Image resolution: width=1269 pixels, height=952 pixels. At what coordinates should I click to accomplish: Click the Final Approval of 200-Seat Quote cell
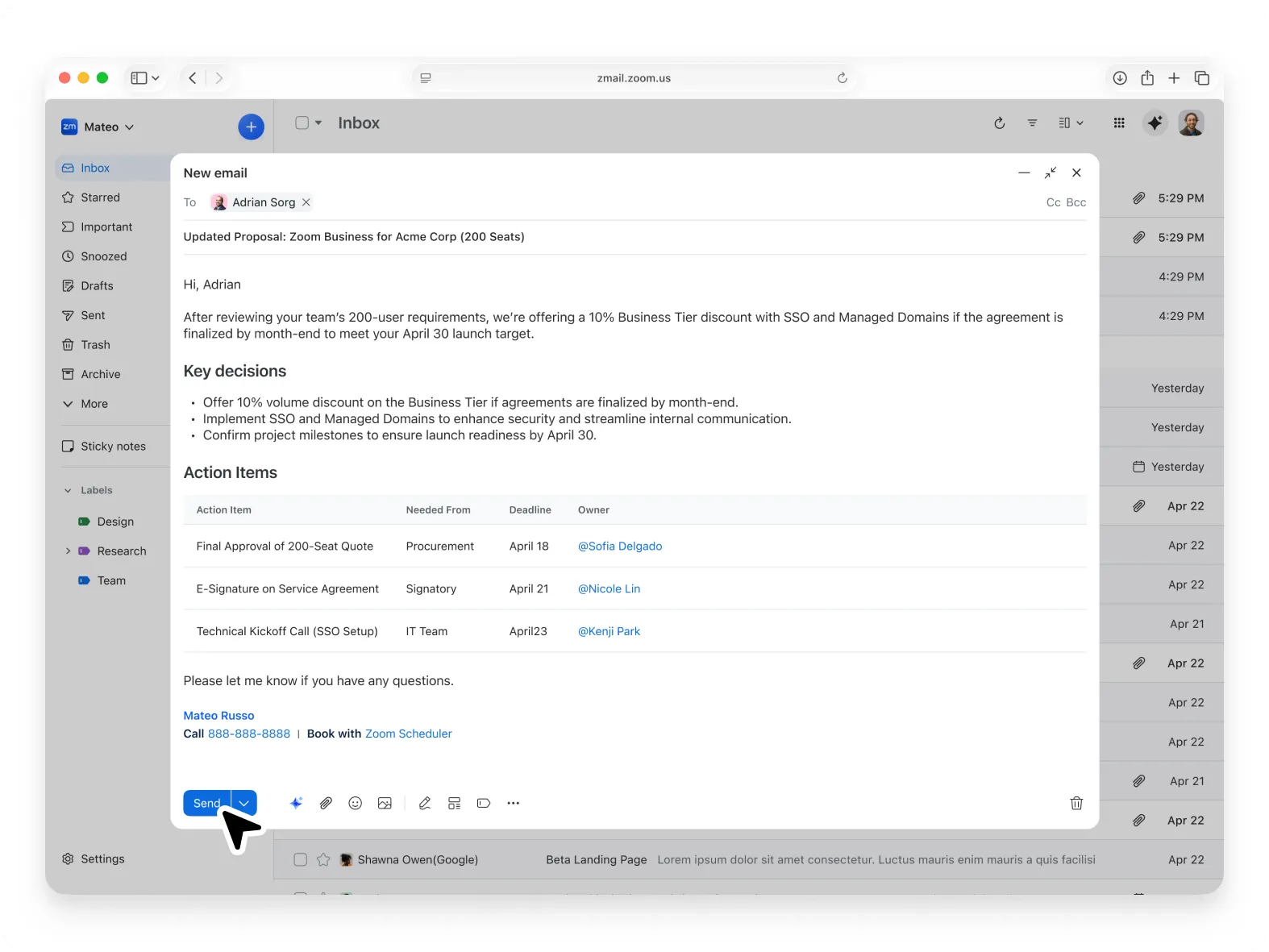pyautogui.click(x=285, y=547)
